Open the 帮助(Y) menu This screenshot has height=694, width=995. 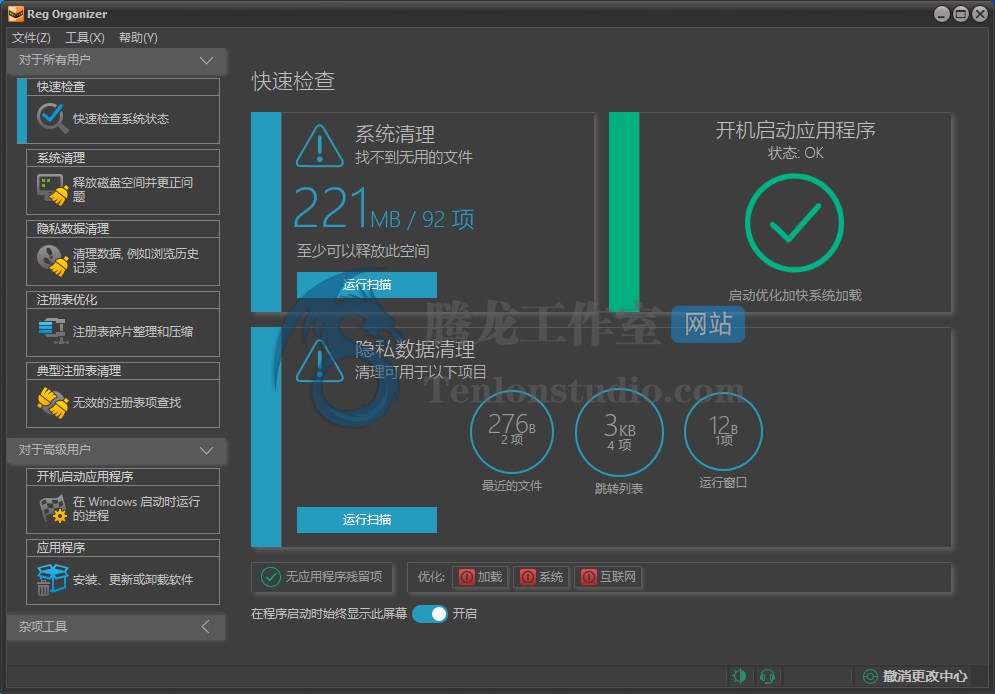coord(138,38)
